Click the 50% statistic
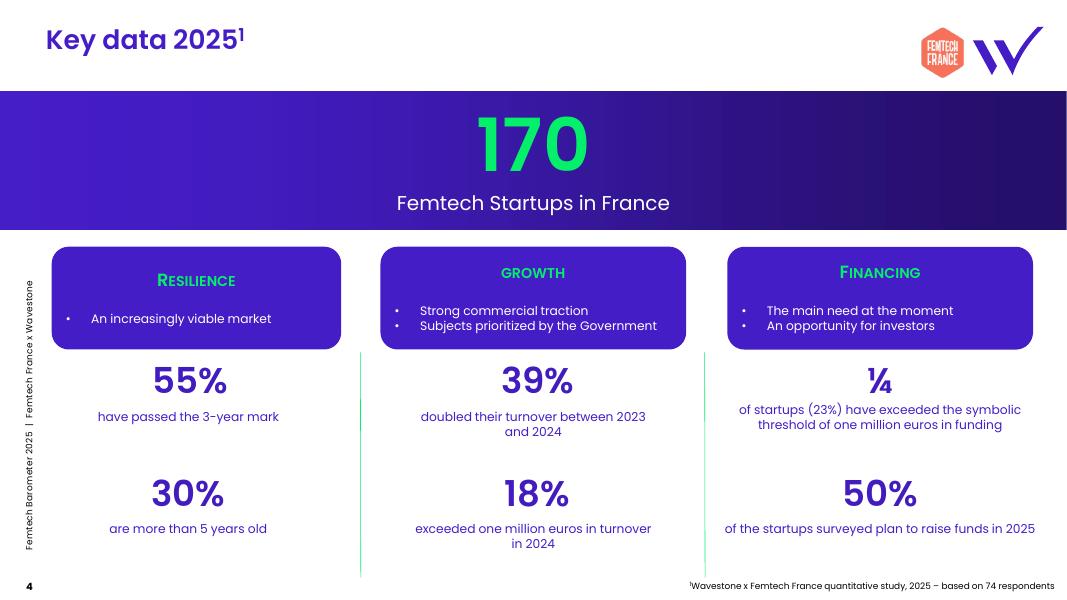The height and width of the screenshot is (600, 1067). [880, 493]
